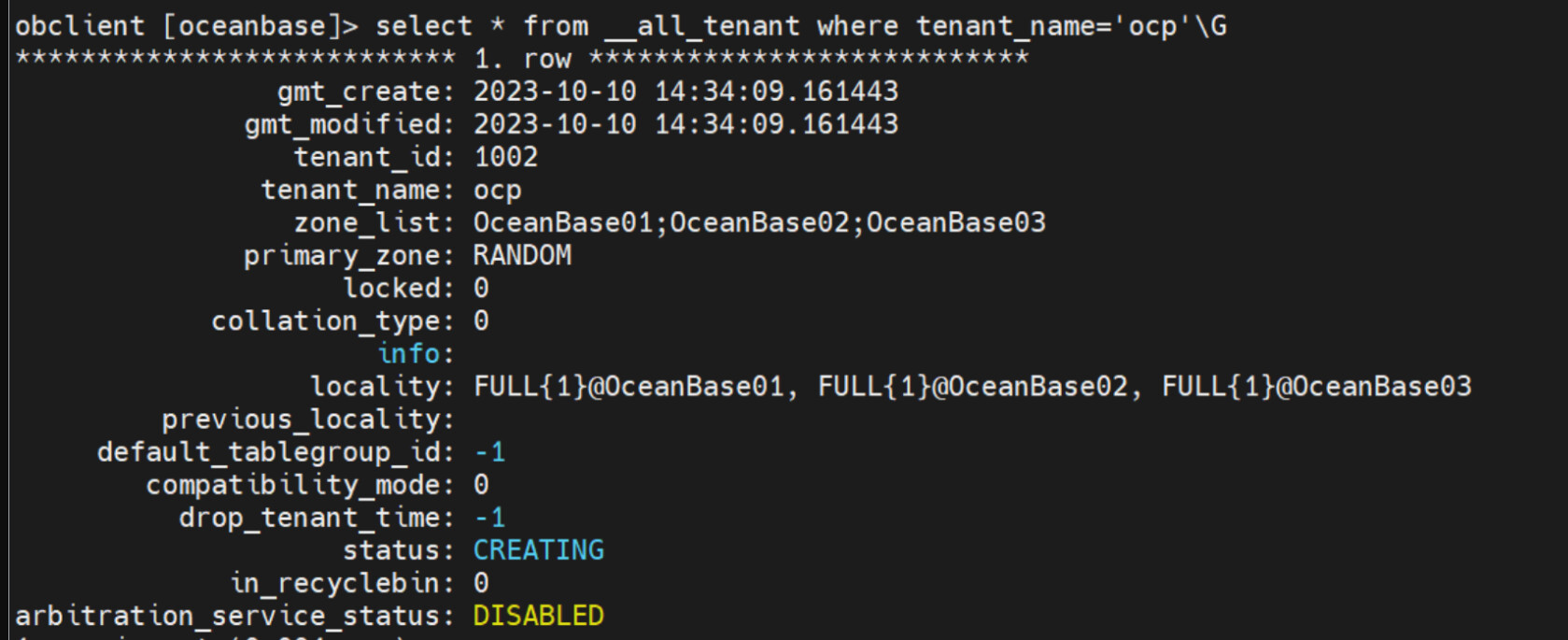Image resolution: width=1568 pixels, height=640 pixels.
Task: Click the gmt_modified timestamp value
Action: coord(686,124)
